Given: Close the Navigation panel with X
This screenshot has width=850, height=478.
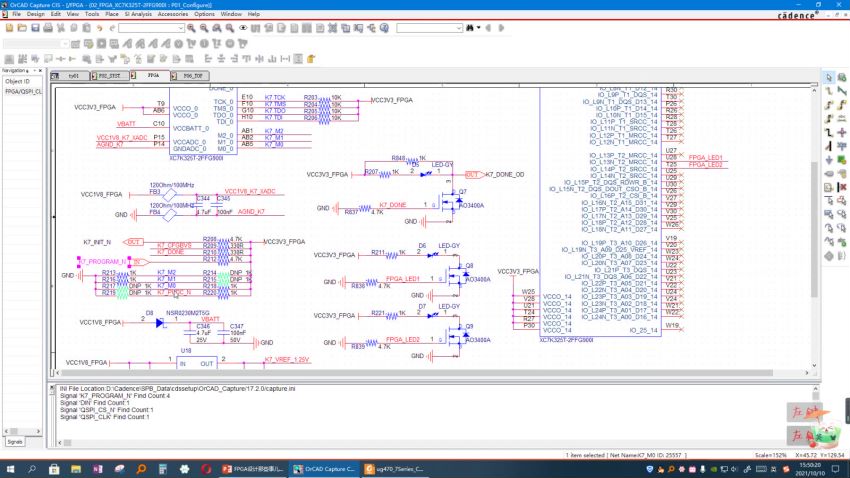Looking at the screenshot, I should 42,71.
